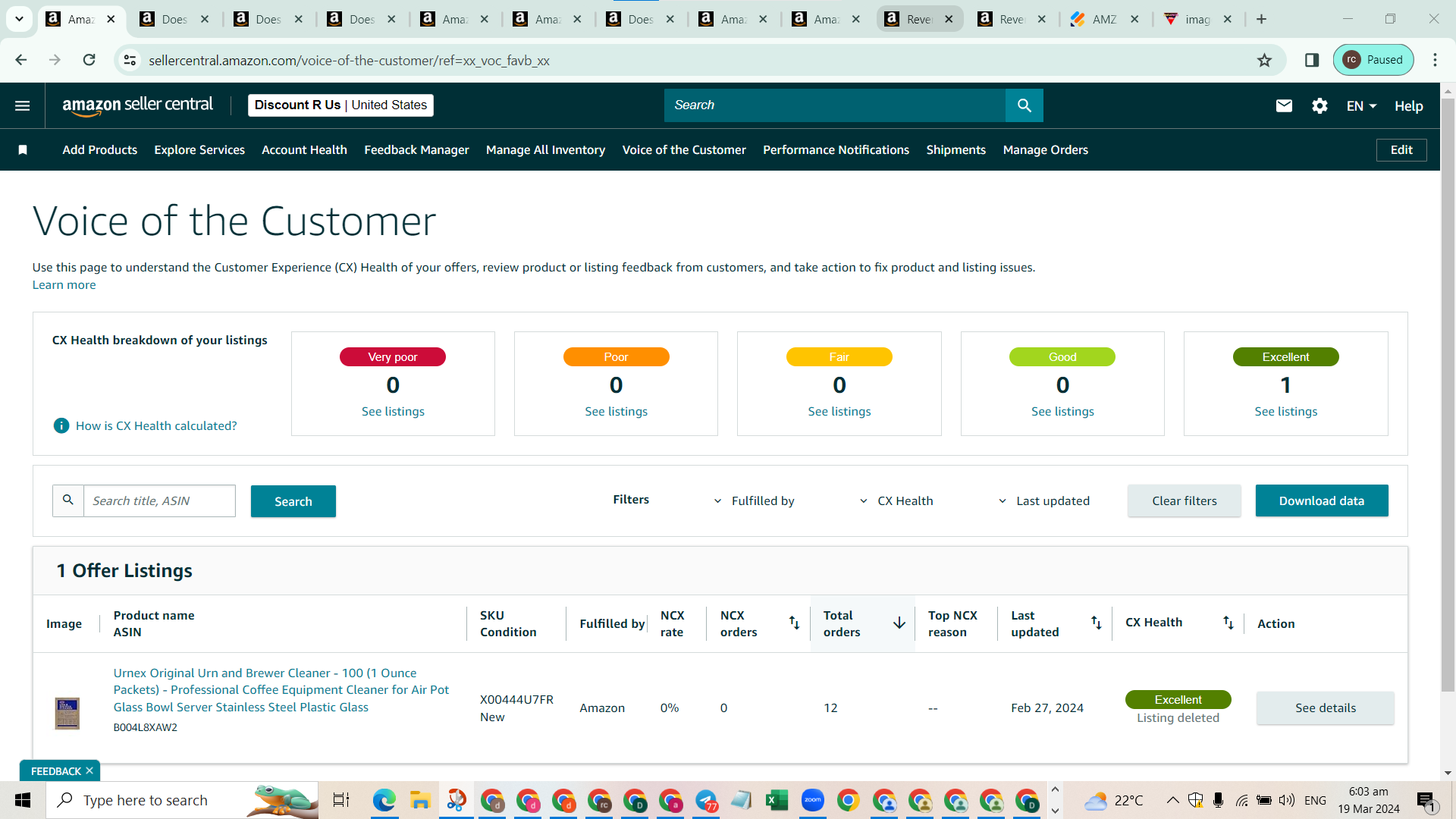Viewport: 1456px width, 819px height.
Task: Open the EN language dropdown
Action: coord(1362,106)
